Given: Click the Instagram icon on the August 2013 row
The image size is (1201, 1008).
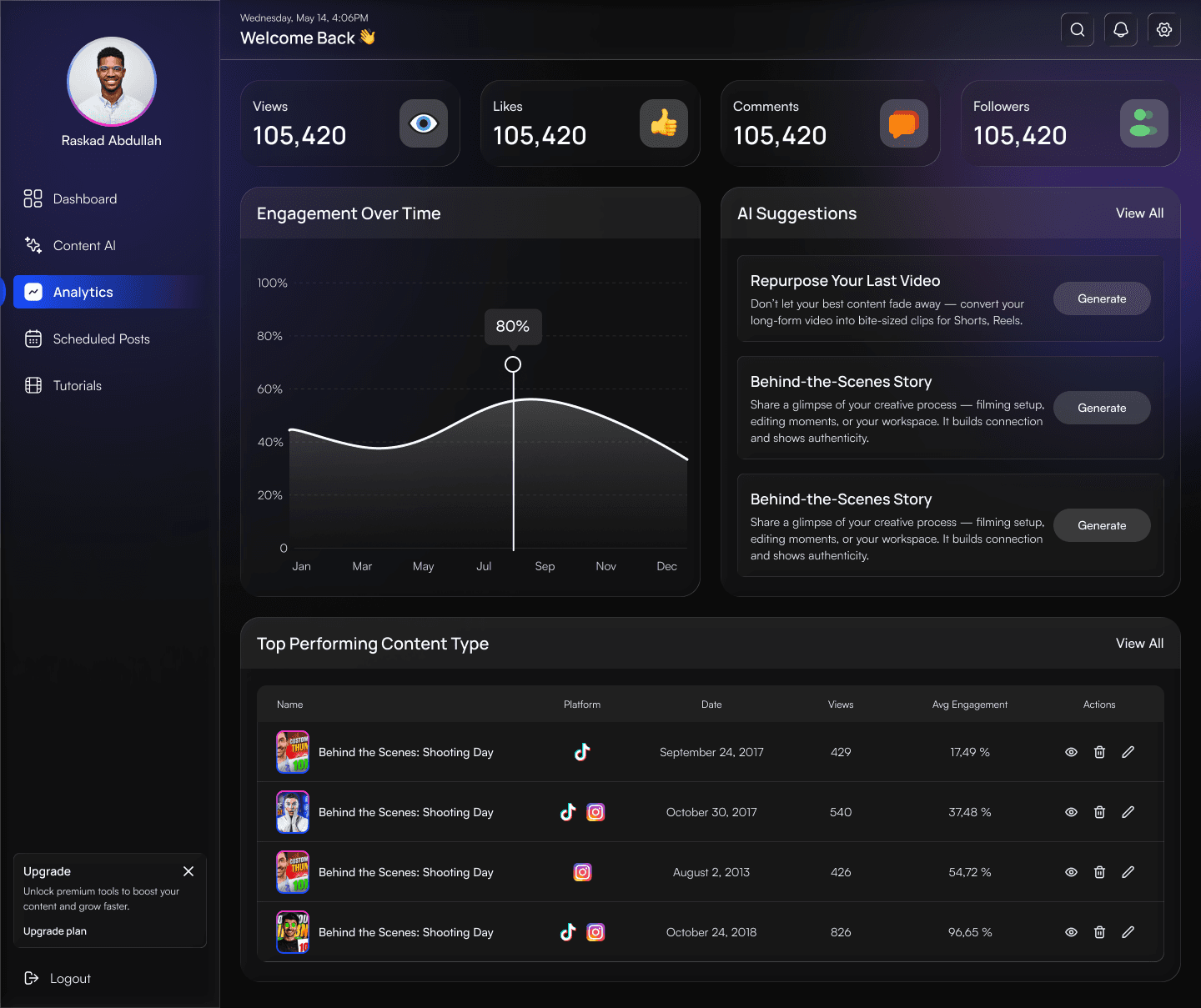Looking at the screenshot, I should click(x=582, y=872).
